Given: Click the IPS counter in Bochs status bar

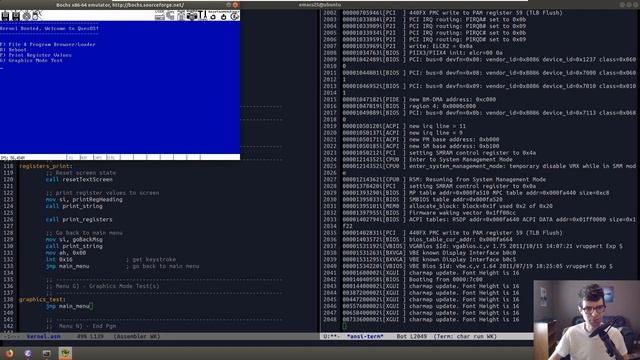Looking at the screenshot, I should pos(13,158).
